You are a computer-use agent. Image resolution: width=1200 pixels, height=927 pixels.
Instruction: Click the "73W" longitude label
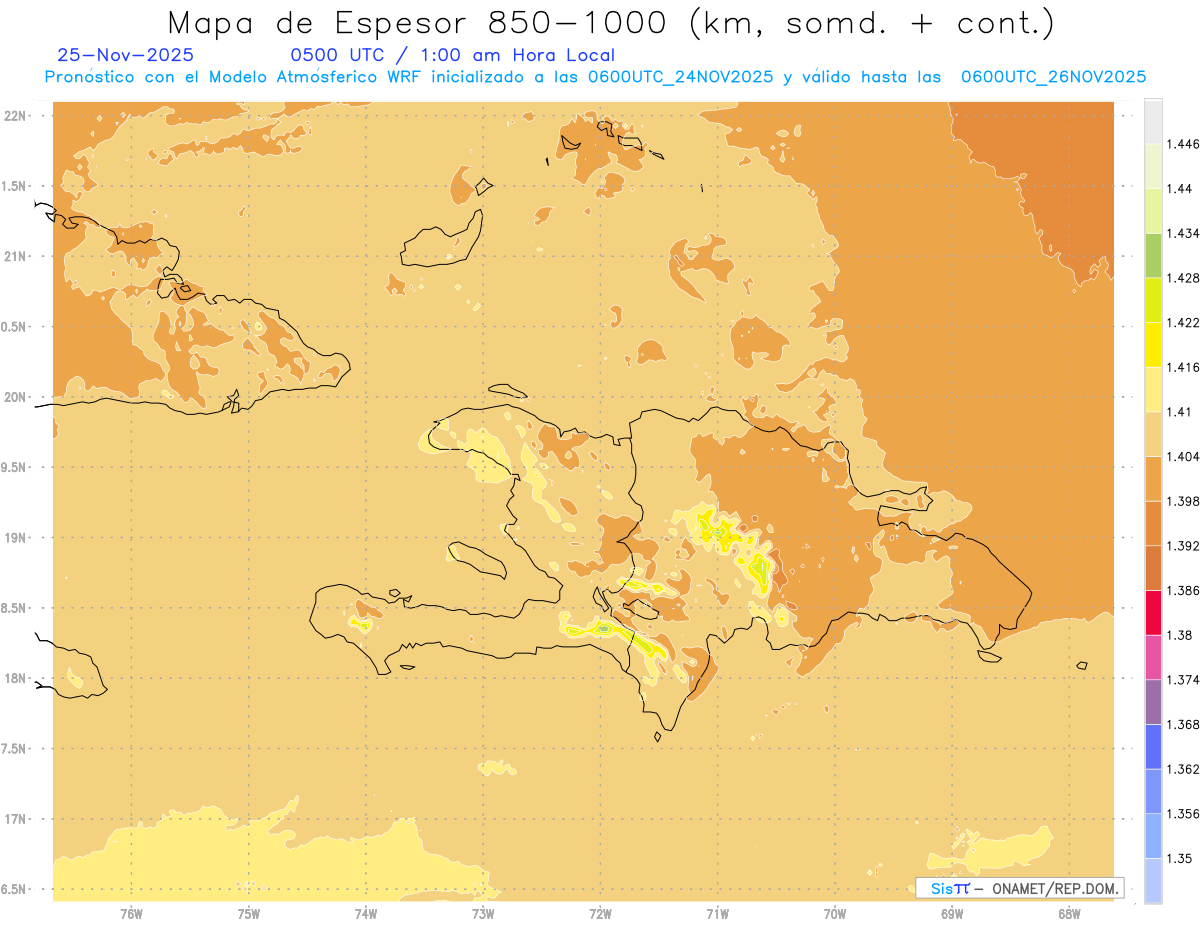[x=483, y=913]
